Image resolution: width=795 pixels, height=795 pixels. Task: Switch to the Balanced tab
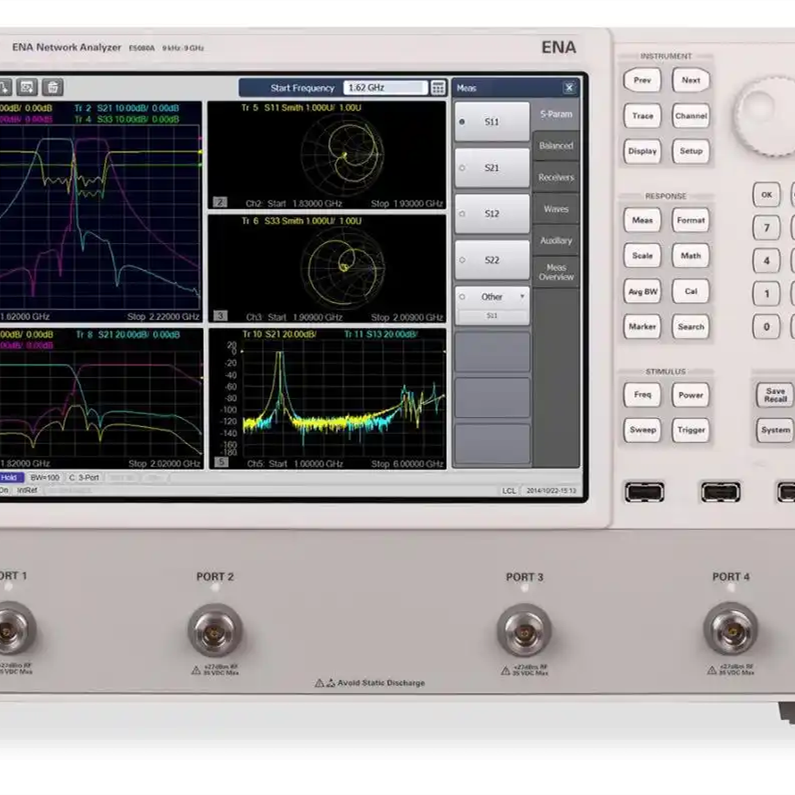(556, 146)
